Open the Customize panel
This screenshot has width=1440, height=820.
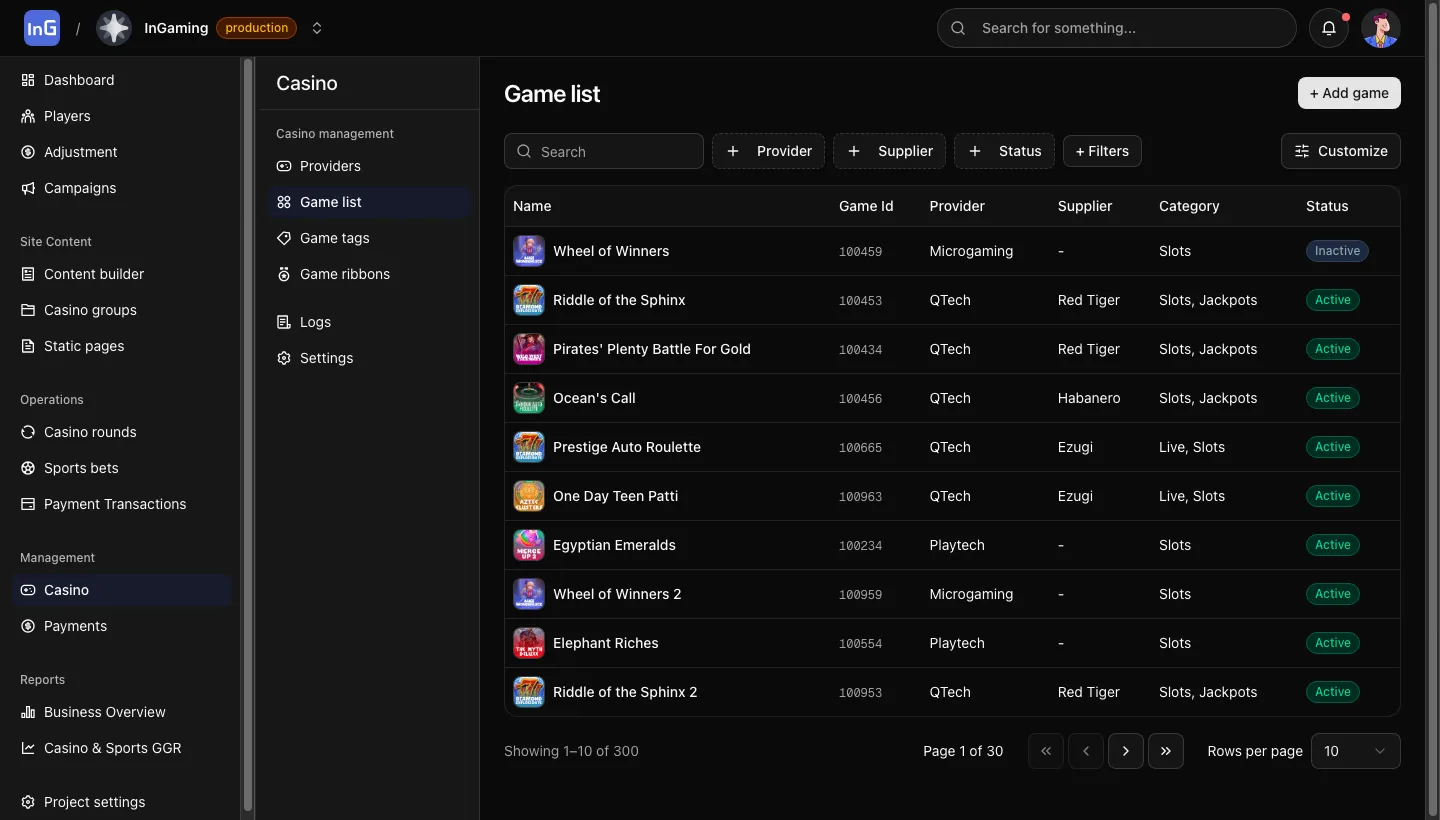click(1340, 151)
